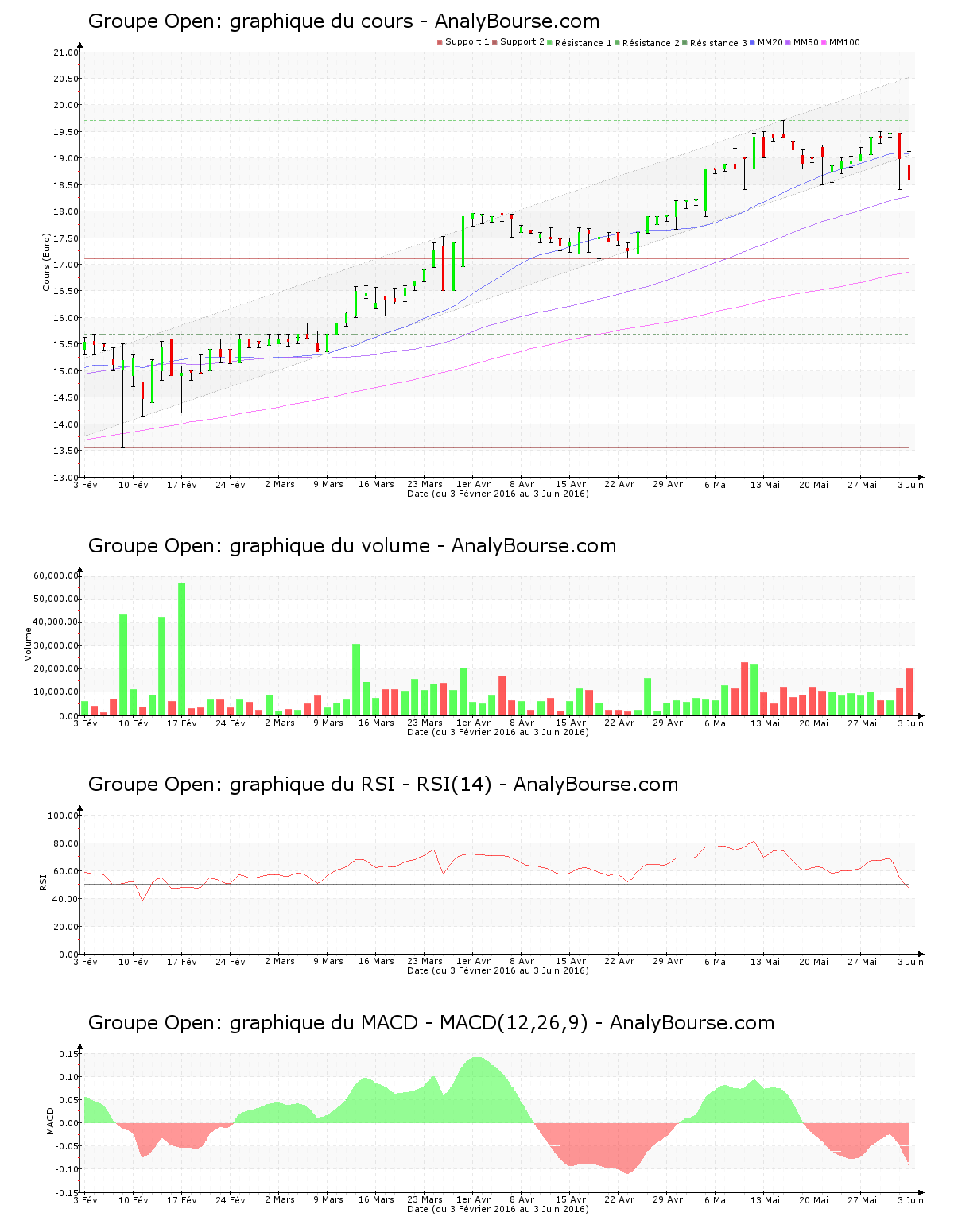Click the Support 2 legend entry

click(518, 42)
